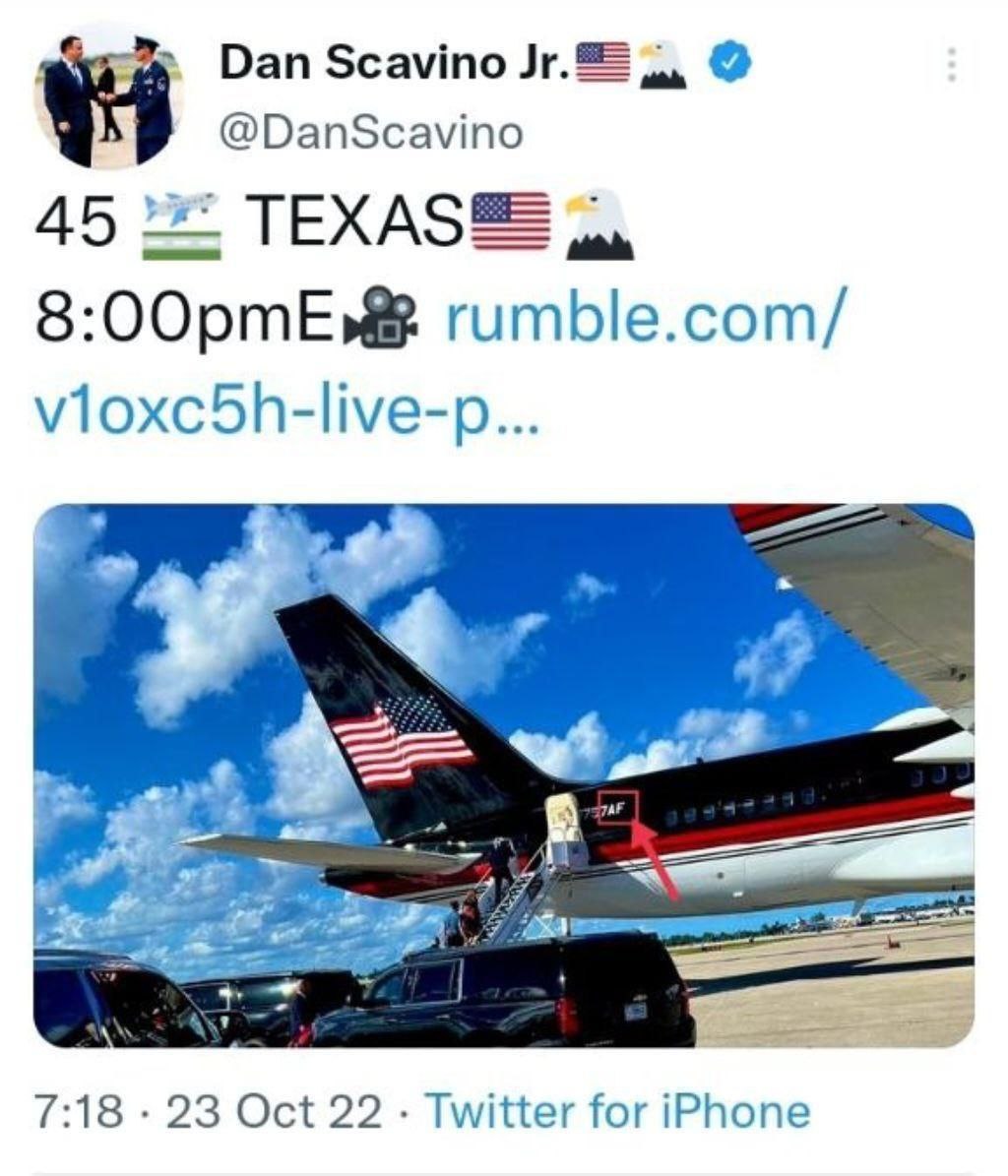This screenshot has height=1176, width=1008.
Task: Open the three-dot more options menu
Action: [x=951, y=65]
